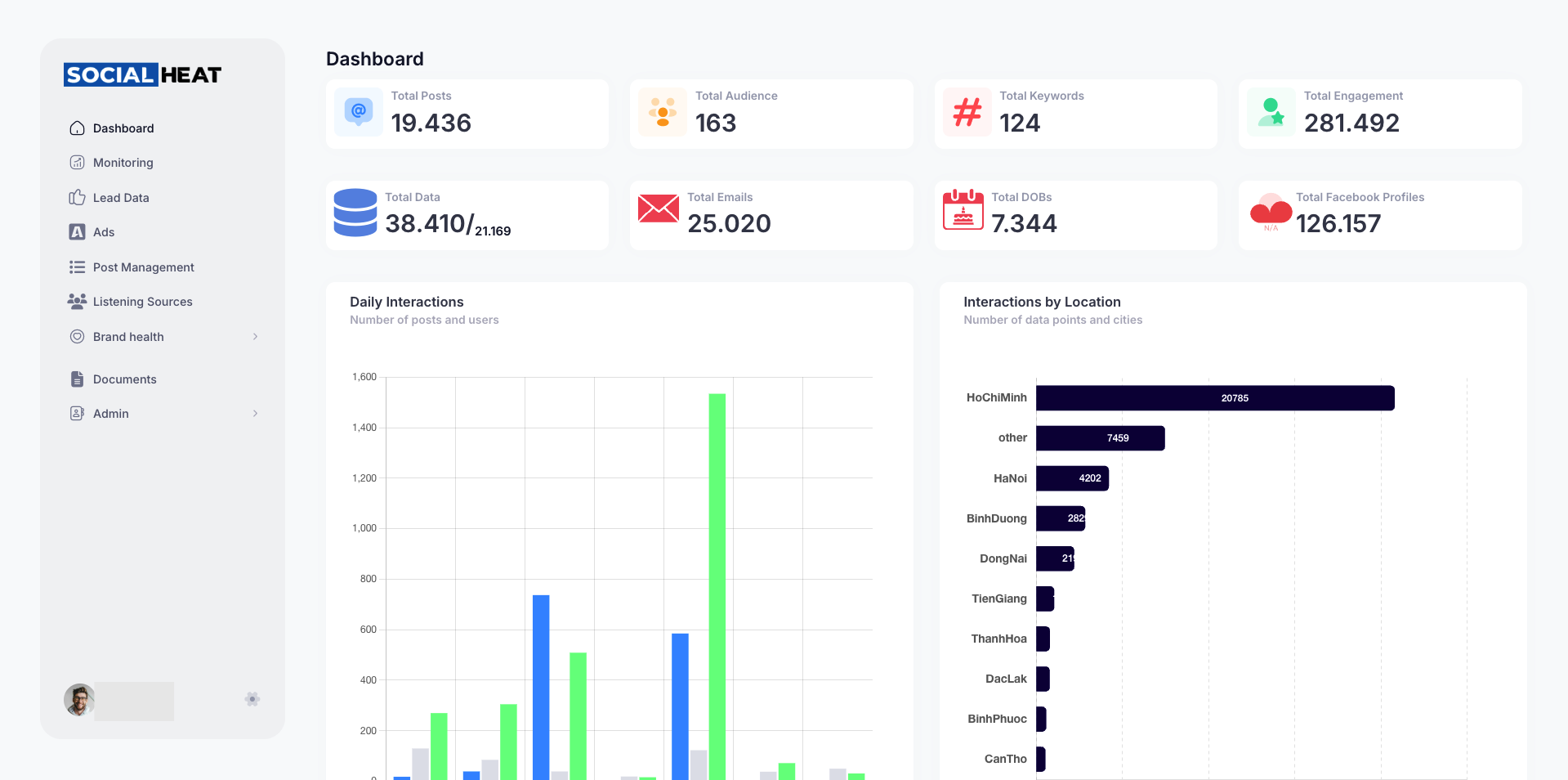Viewport: 1568px width, 780px height.
Task: Click the tallest green bar in Daily Interactions
Action: click(717, 585)
